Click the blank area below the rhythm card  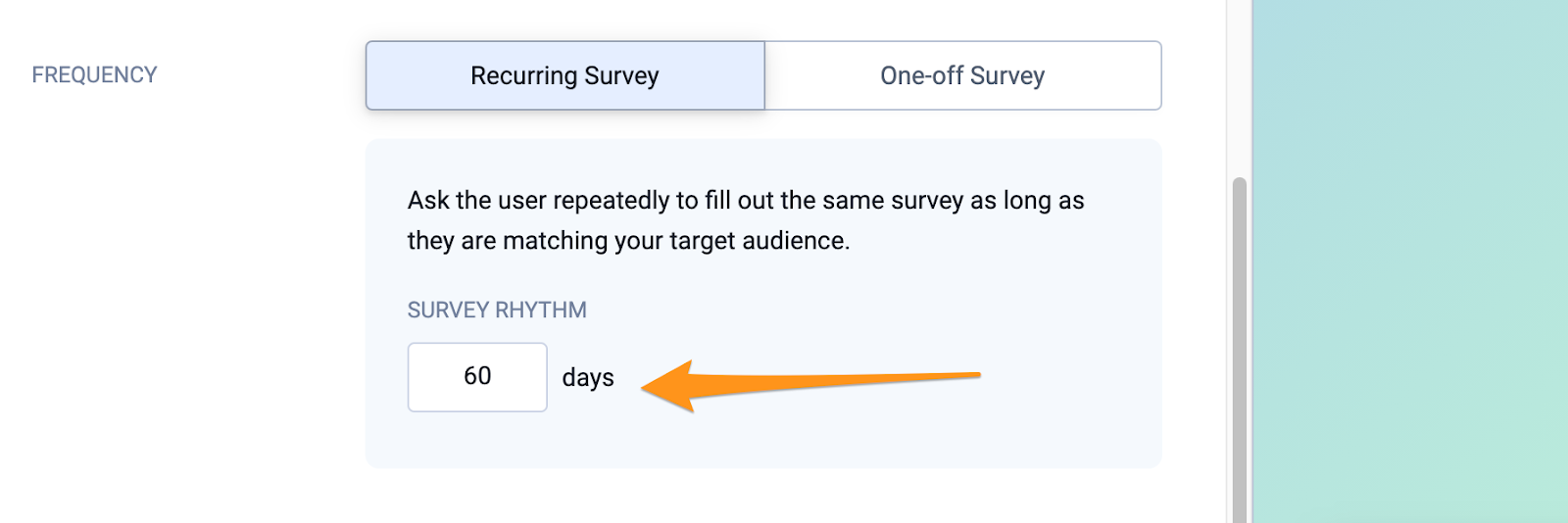click(764, 498)
